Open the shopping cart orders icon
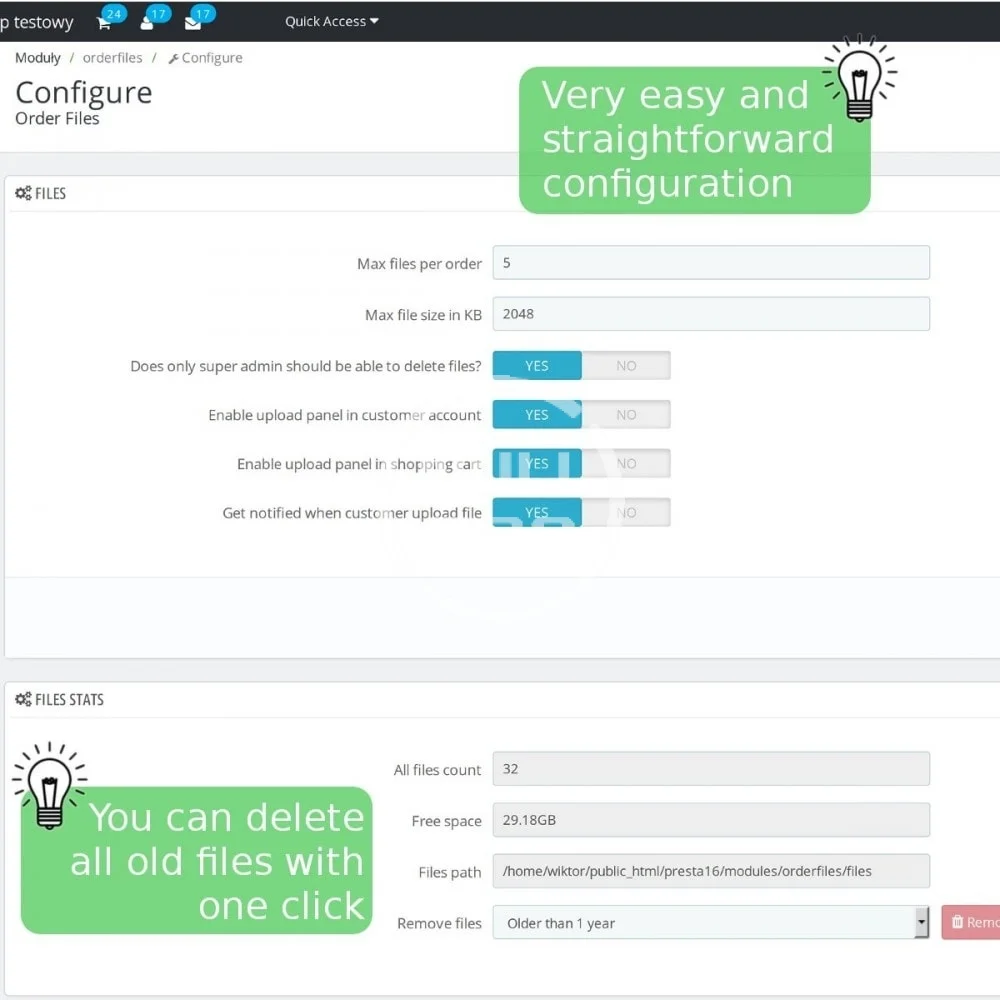The height and width of the screenshot is (1000, 1000). (104, 22)
